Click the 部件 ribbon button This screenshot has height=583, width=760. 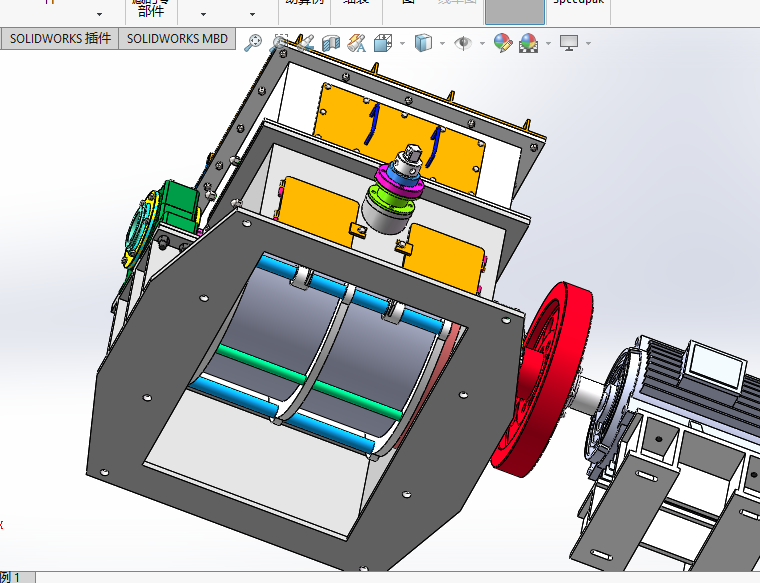pyautogui.click(x=151, y=10)
